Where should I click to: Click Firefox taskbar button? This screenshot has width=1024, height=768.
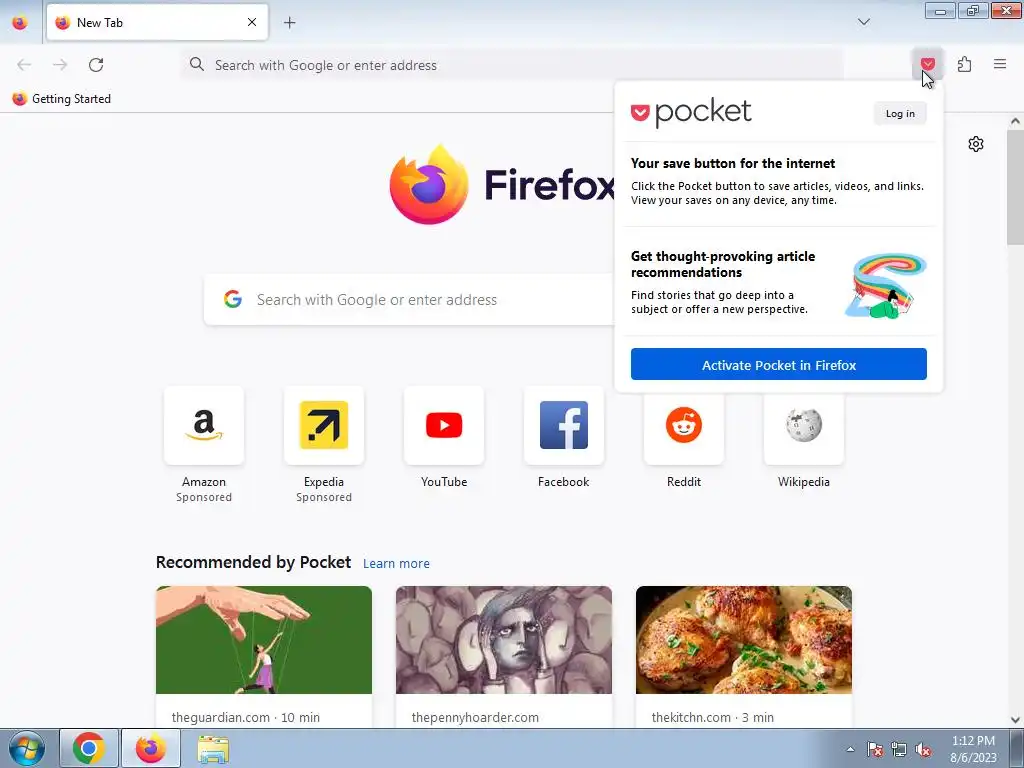(151, 748)
